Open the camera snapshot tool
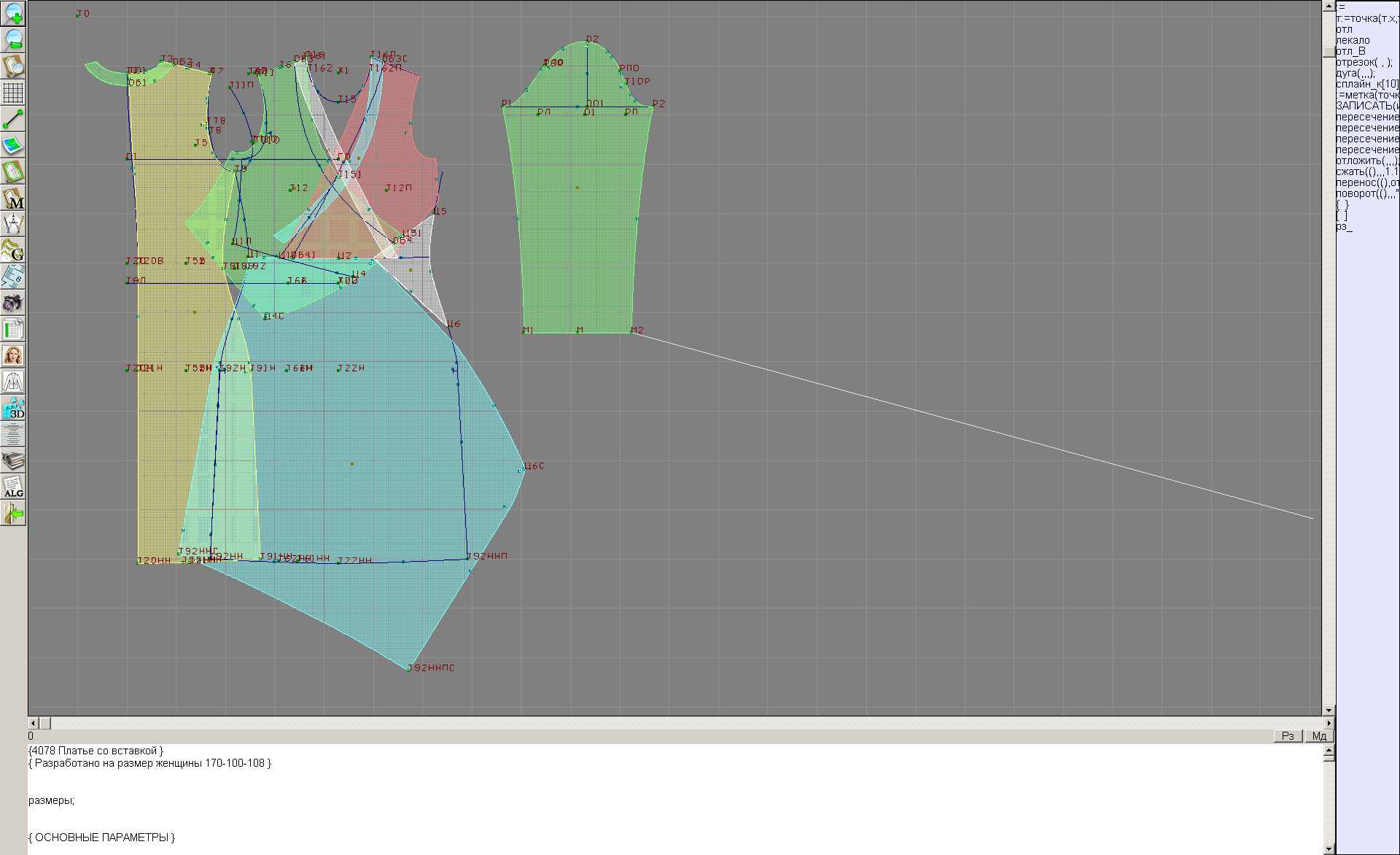The height and width of the screenshot is (855, 1400). click(x=13, y=303)
